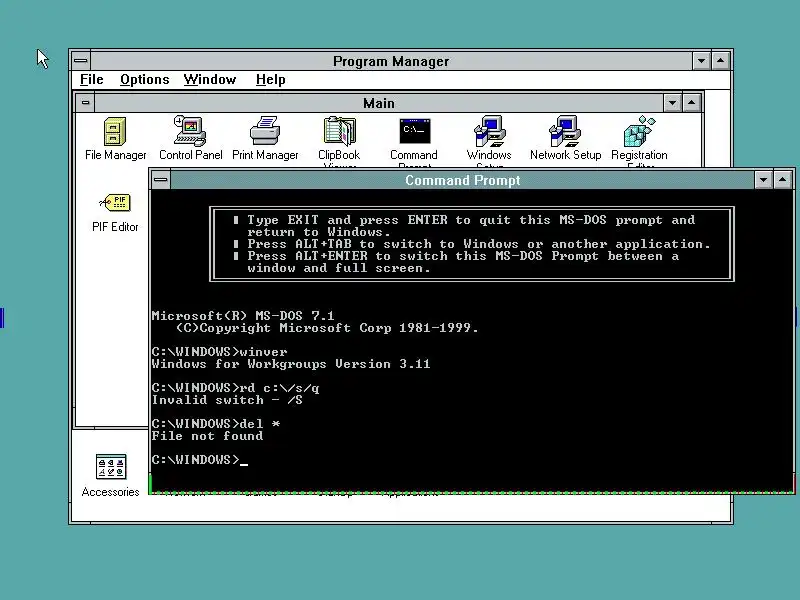Open the Command Prompt control menu box
The width and height of the screenshot is (800, 600).
coord(161,180)
